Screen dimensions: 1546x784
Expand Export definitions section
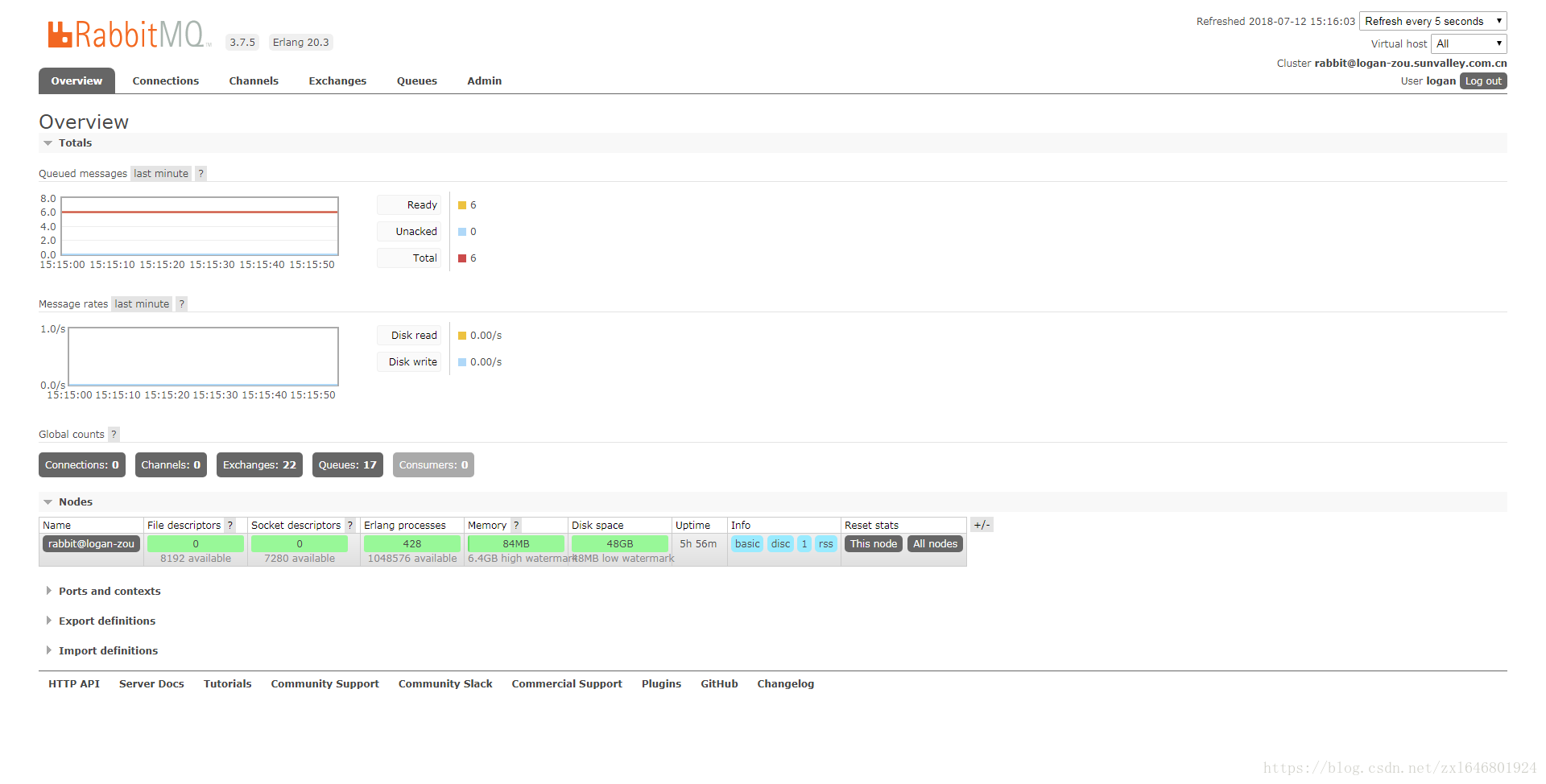tap(107, 621)
